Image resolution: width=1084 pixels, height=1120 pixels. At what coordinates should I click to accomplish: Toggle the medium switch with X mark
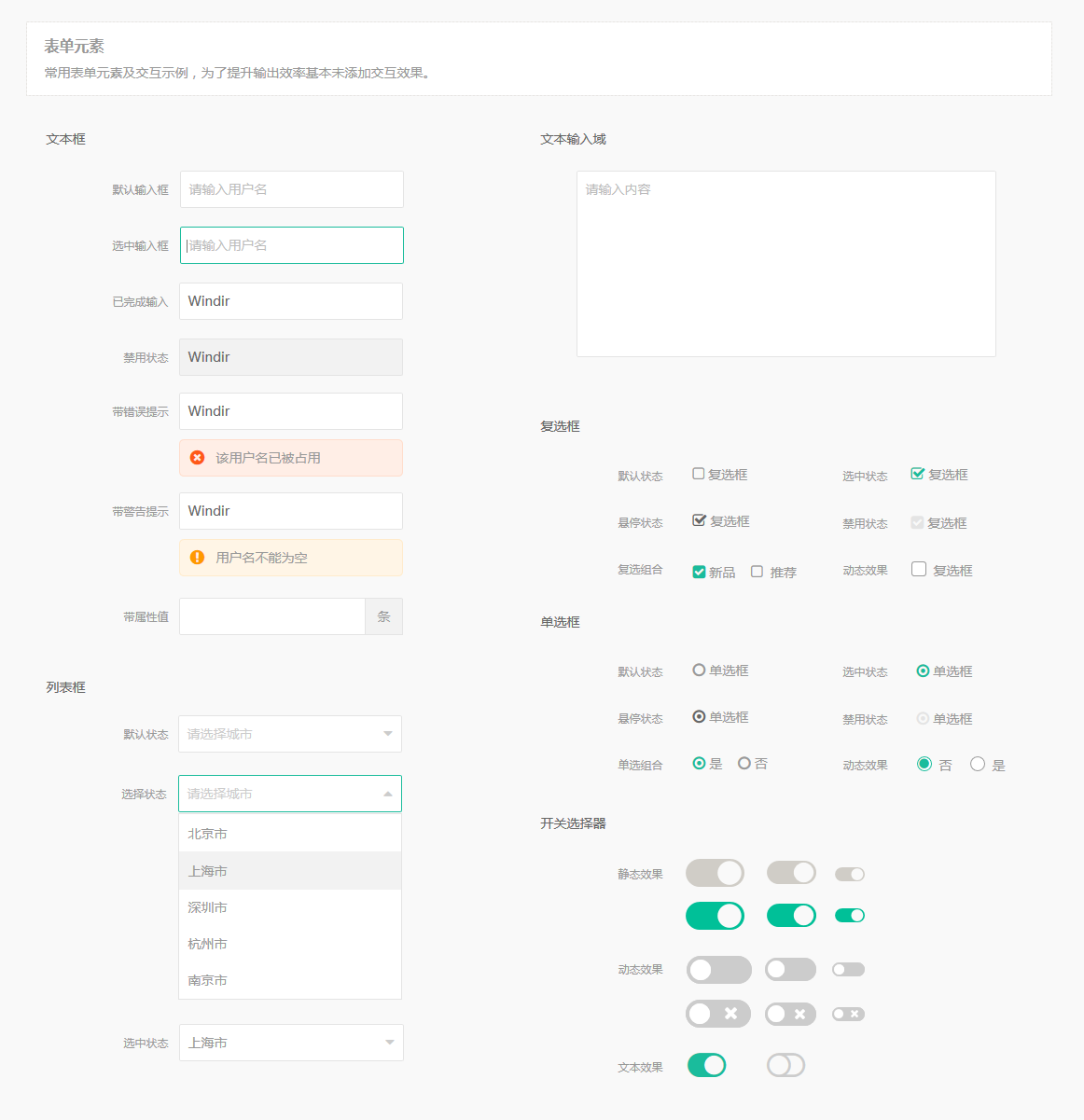[790, 1014]
